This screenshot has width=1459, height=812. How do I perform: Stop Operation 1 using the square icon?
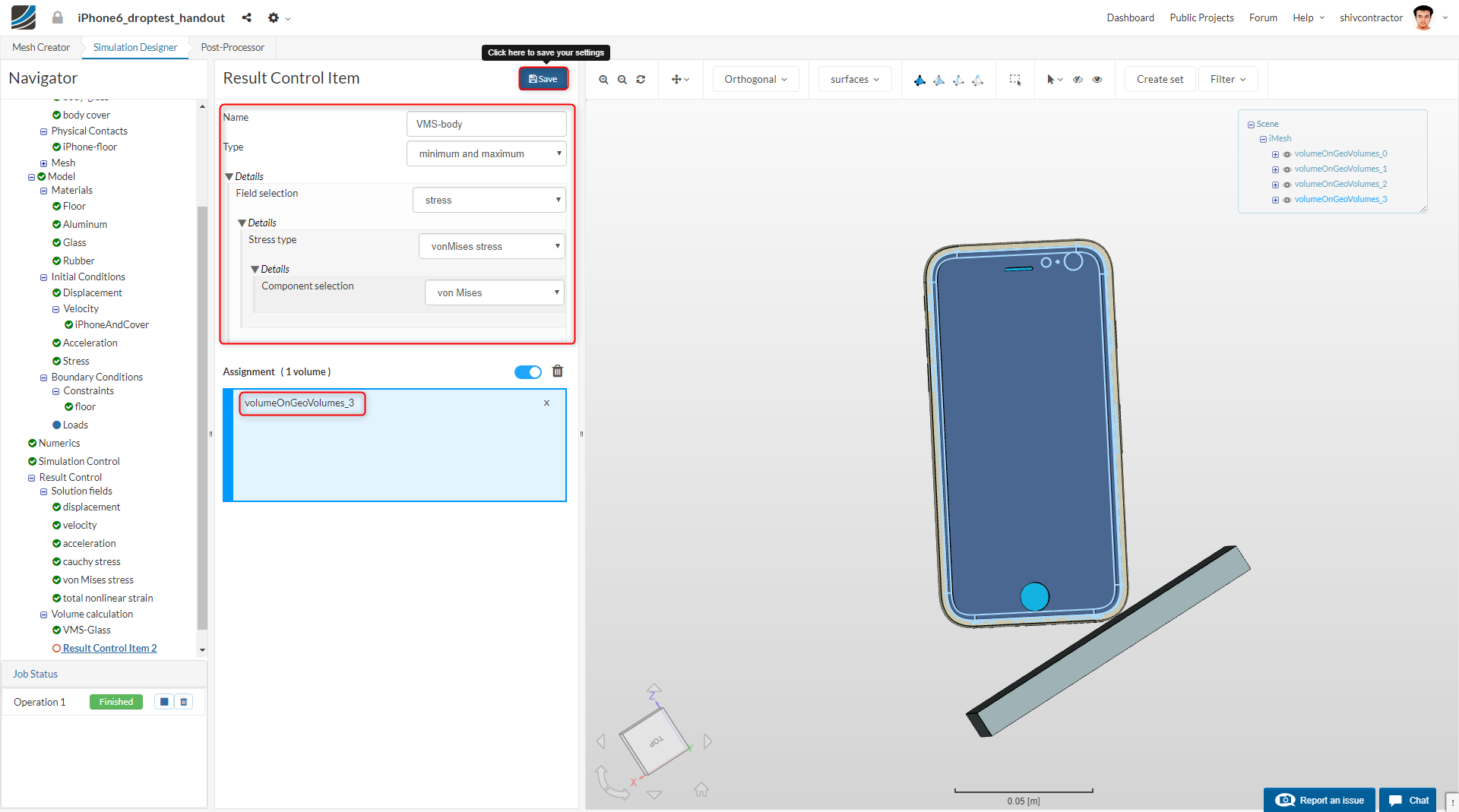click(164, 702)
